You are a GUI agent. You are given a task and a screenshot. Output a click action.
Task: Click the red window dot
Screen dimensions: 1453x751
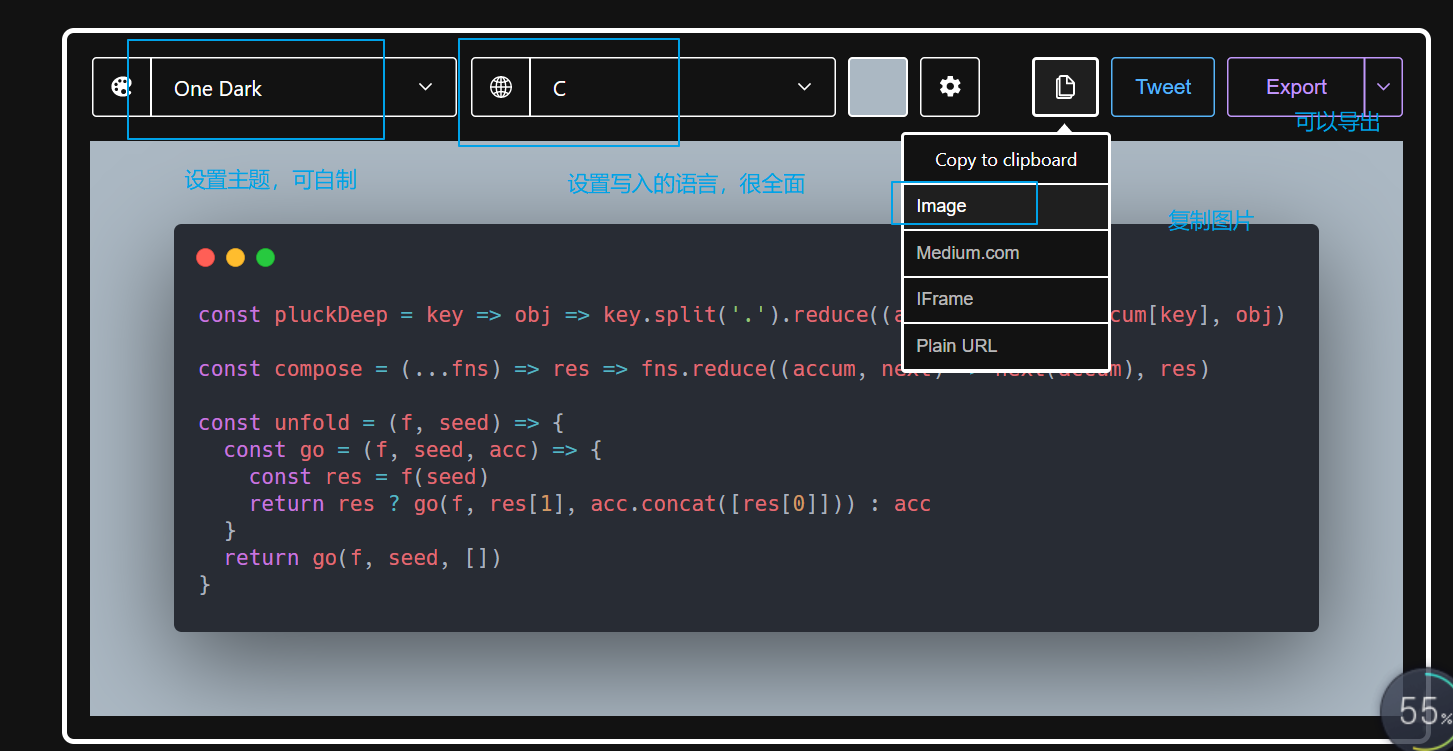point(206,257)
